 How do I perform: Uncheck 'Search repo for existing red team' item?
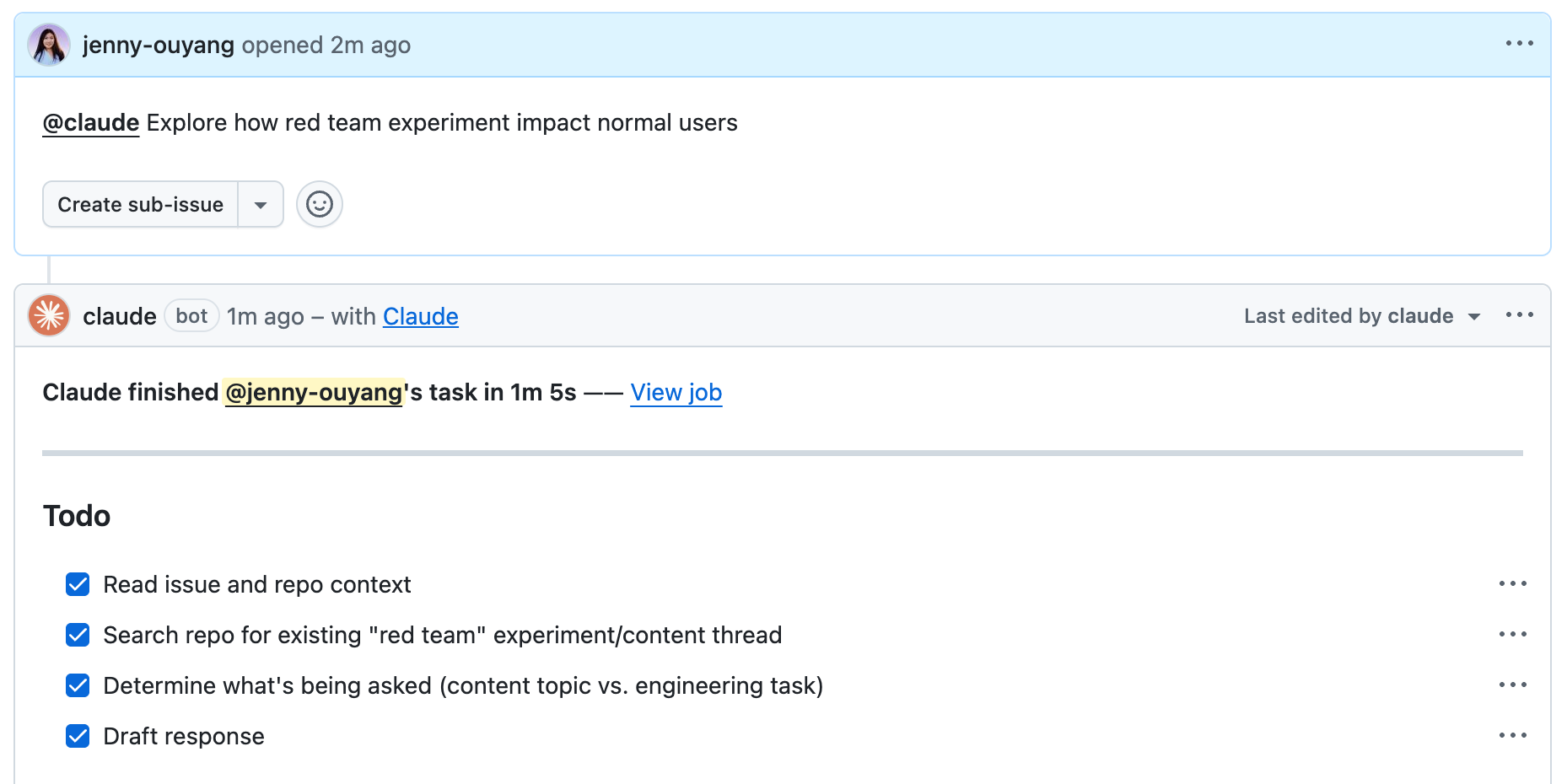(78, 635)
